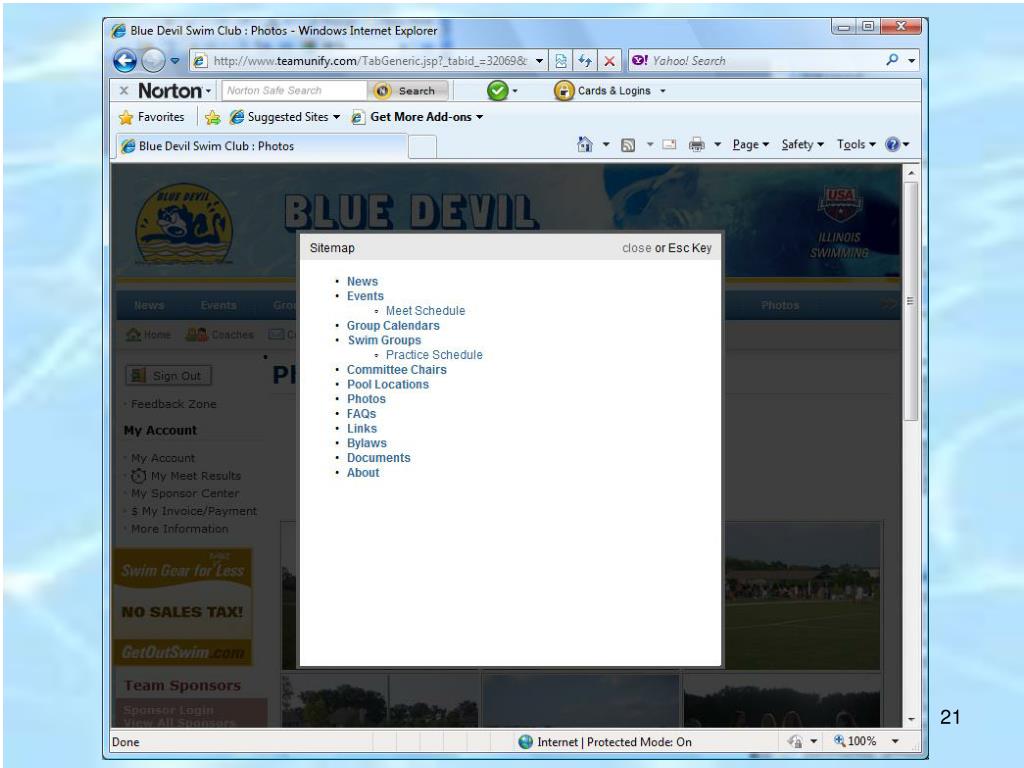This screenshot has width=1024, height=768.
Task: Expand the address bar history dropdown
Action: pos(539,61)
